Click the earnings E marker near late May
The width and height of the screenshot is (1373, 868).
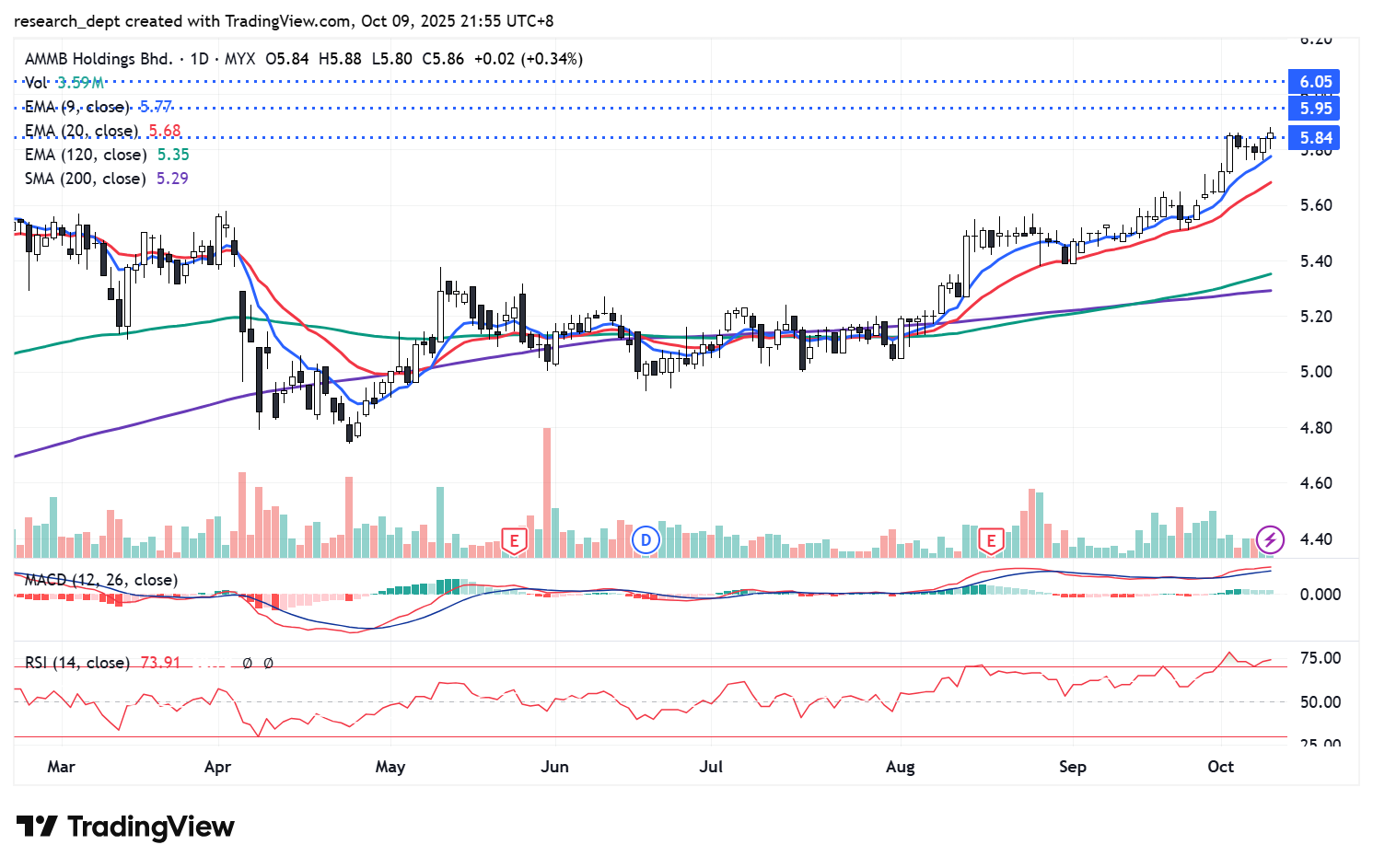point(514,540)
